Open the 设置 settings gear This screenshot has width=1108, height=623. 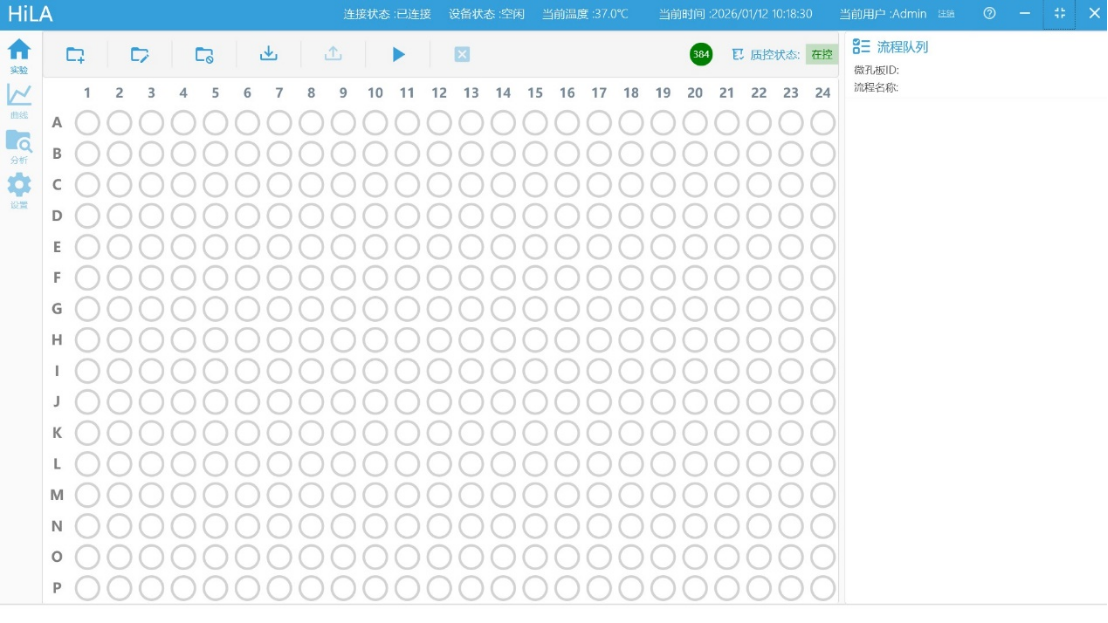coord(19,190)
